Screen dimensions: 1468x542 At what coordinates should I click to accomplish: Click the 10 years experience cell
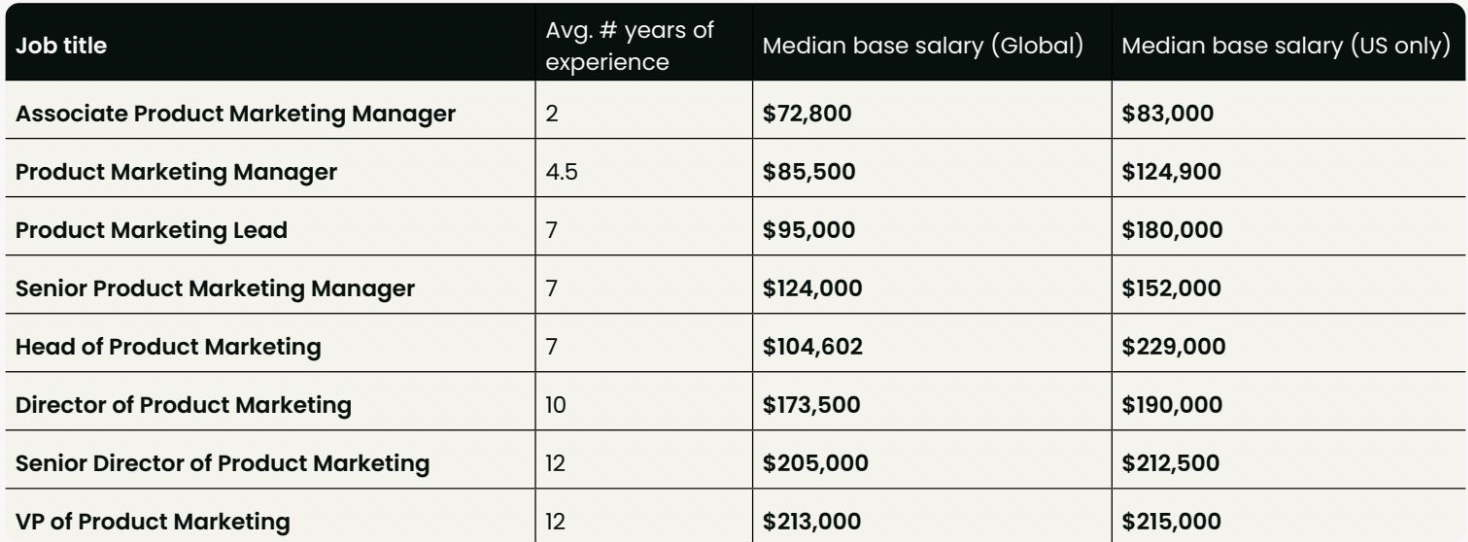click(x=556, y=405)
